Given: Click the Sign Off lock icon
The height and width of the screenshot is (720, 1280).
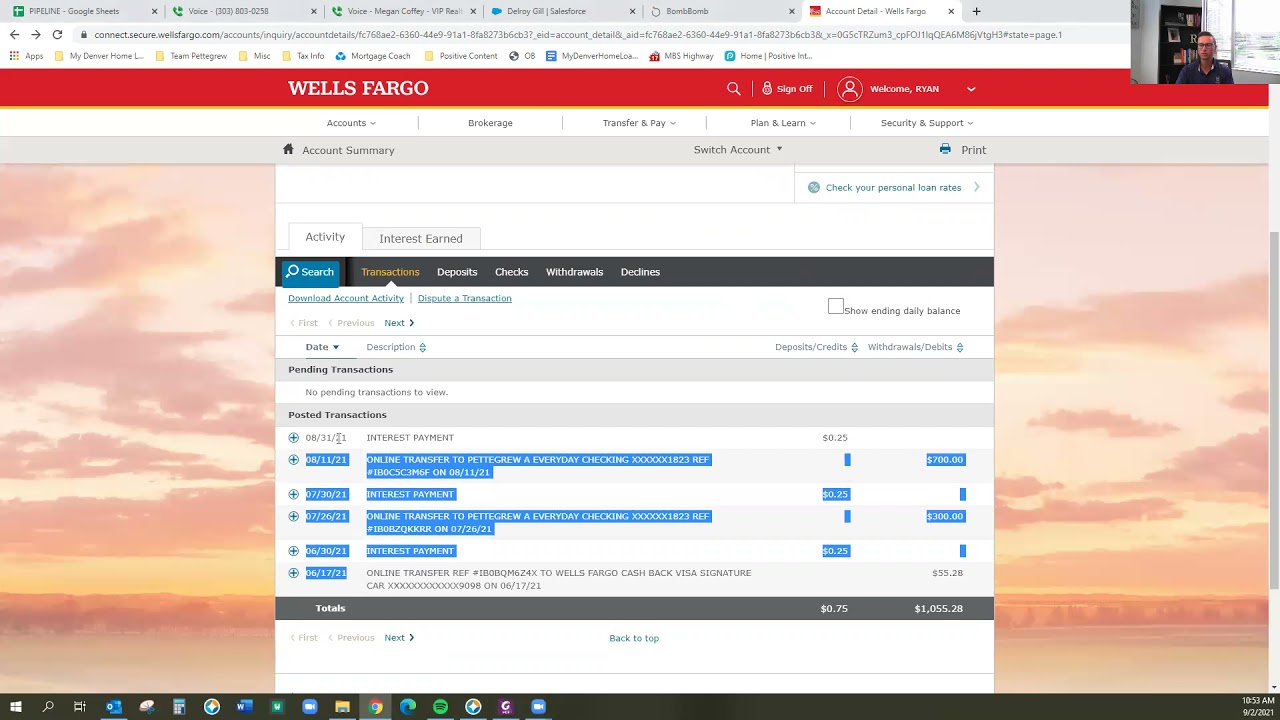Looking at the screenshot, I should coord(767,89).
